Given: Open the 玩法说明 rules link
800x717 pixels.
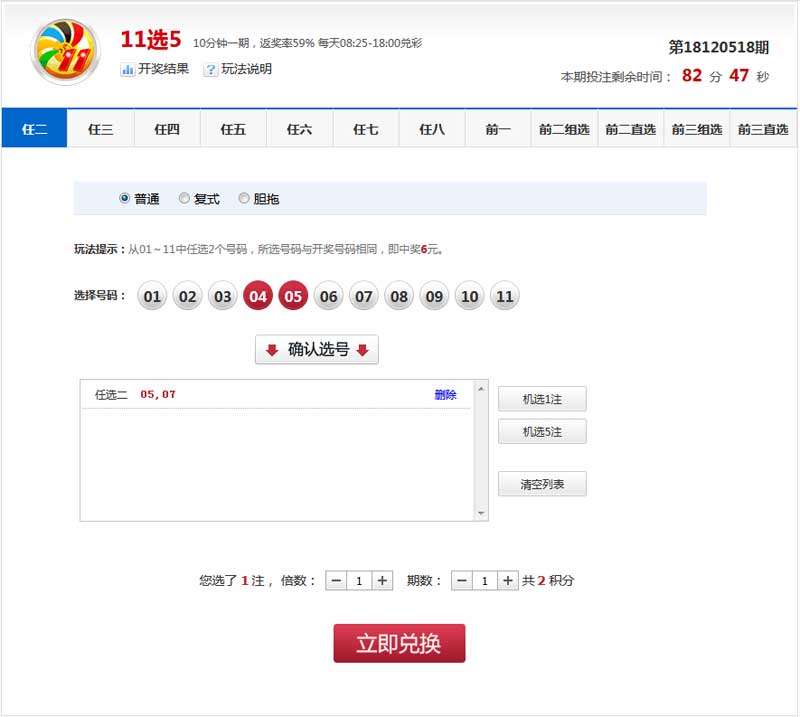Looking at the screenshot, I should (246, 69).
